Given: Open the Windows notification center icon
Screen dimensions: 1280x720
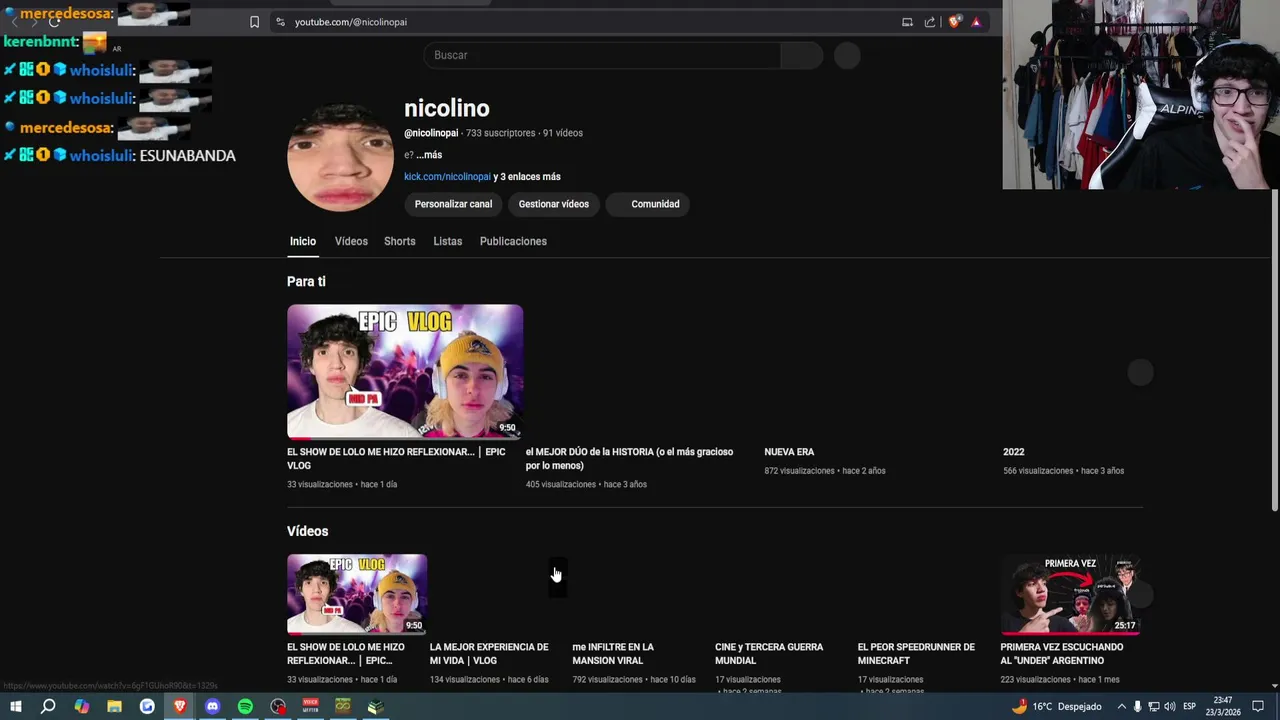Looking at the screenshot, I should [1258, 706].
